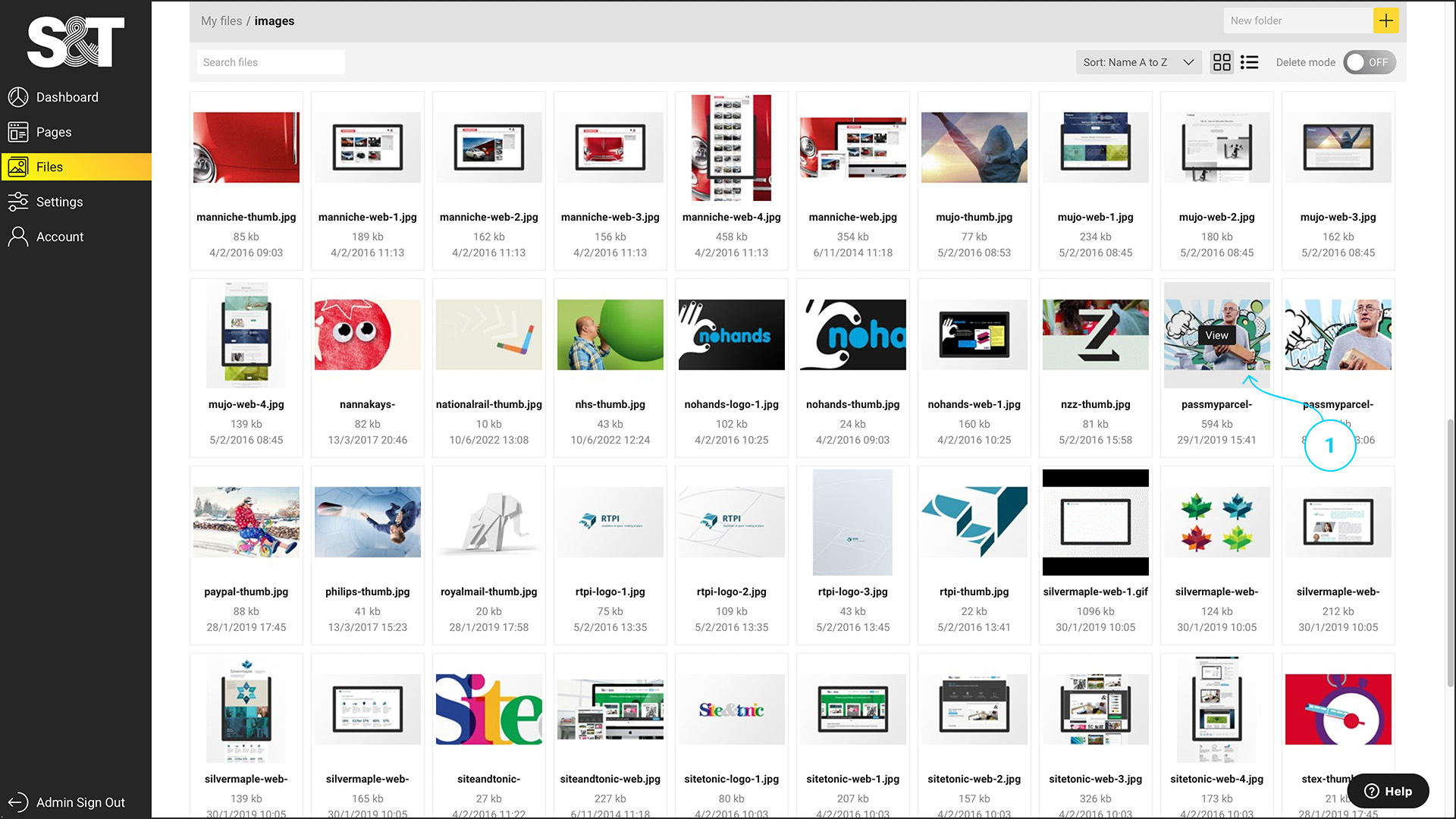Image resolution: width=1456 pixels, height=819 pixels.
Task: Click the Account person icon
Action: pos(18,237)
